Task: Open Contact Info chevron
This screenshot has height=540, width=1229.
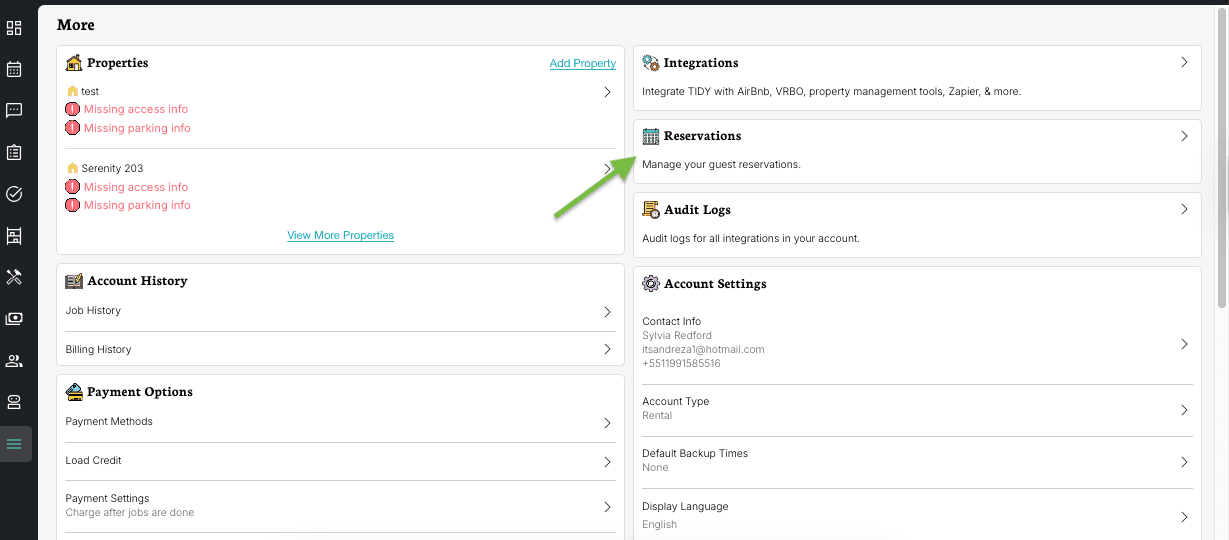Action: [1184, 344]
